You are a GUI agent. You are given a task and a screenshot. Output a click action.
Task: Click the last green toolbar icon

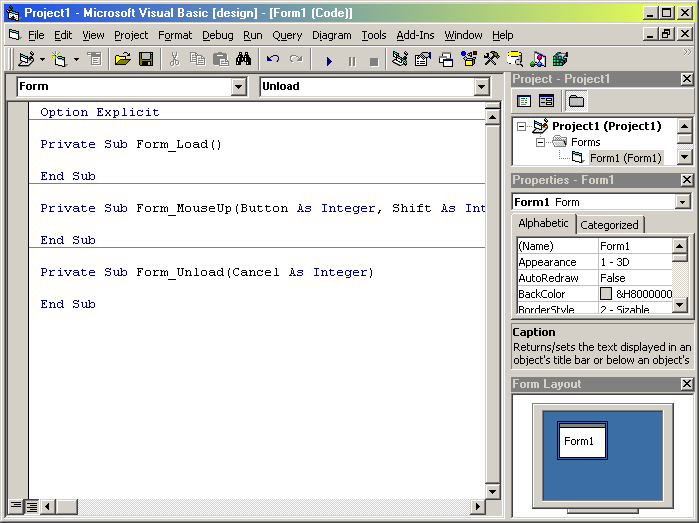pos(560,59)
